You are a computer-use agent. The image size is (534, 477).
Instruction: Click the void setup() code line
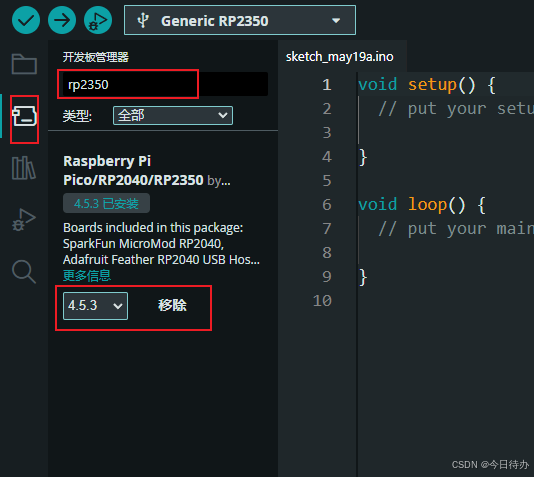click(427, 85)
